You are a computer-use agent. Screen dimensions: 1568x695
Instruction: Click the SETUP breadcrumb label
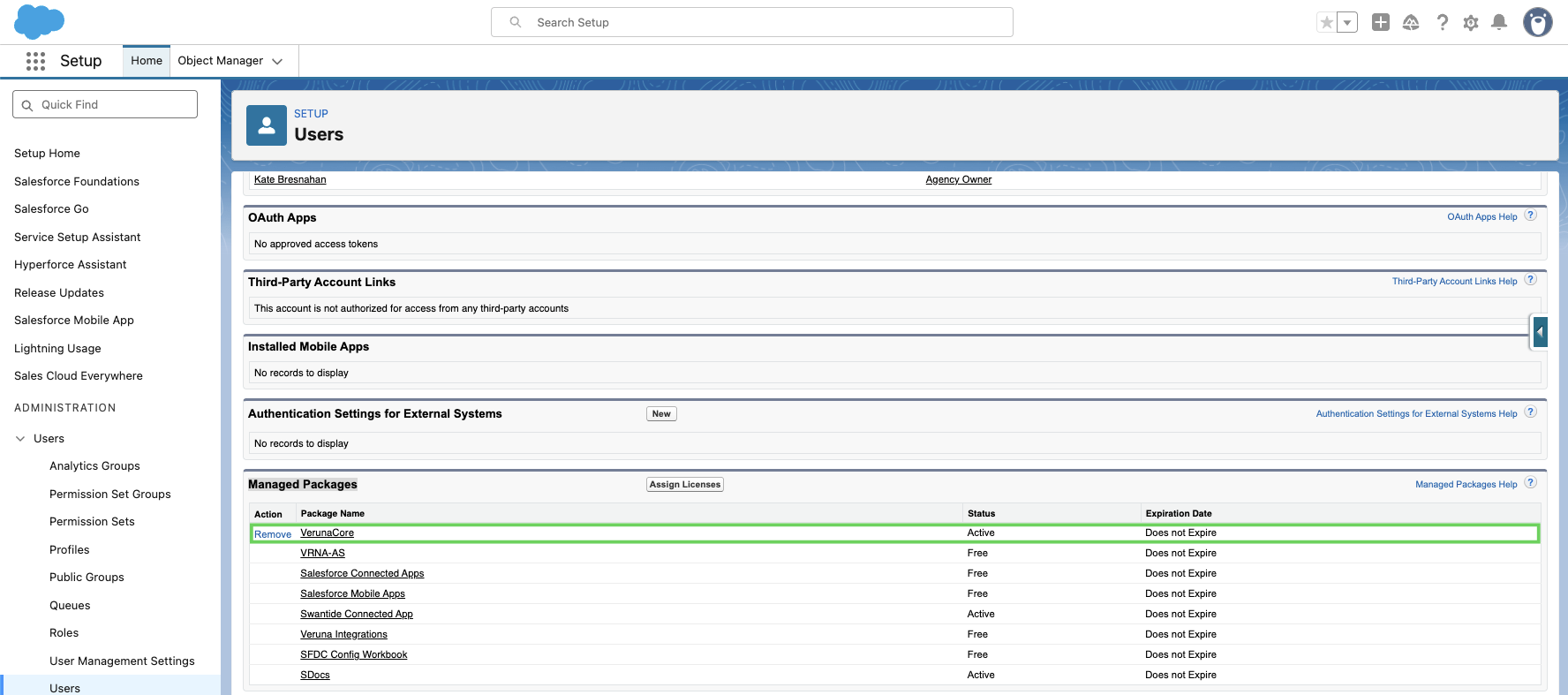311,114
